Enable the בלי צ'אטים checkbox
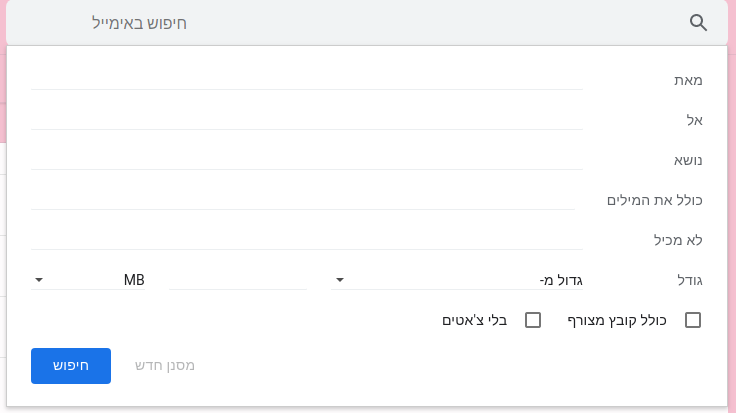736x413 pixels. [x=533, y=320]
